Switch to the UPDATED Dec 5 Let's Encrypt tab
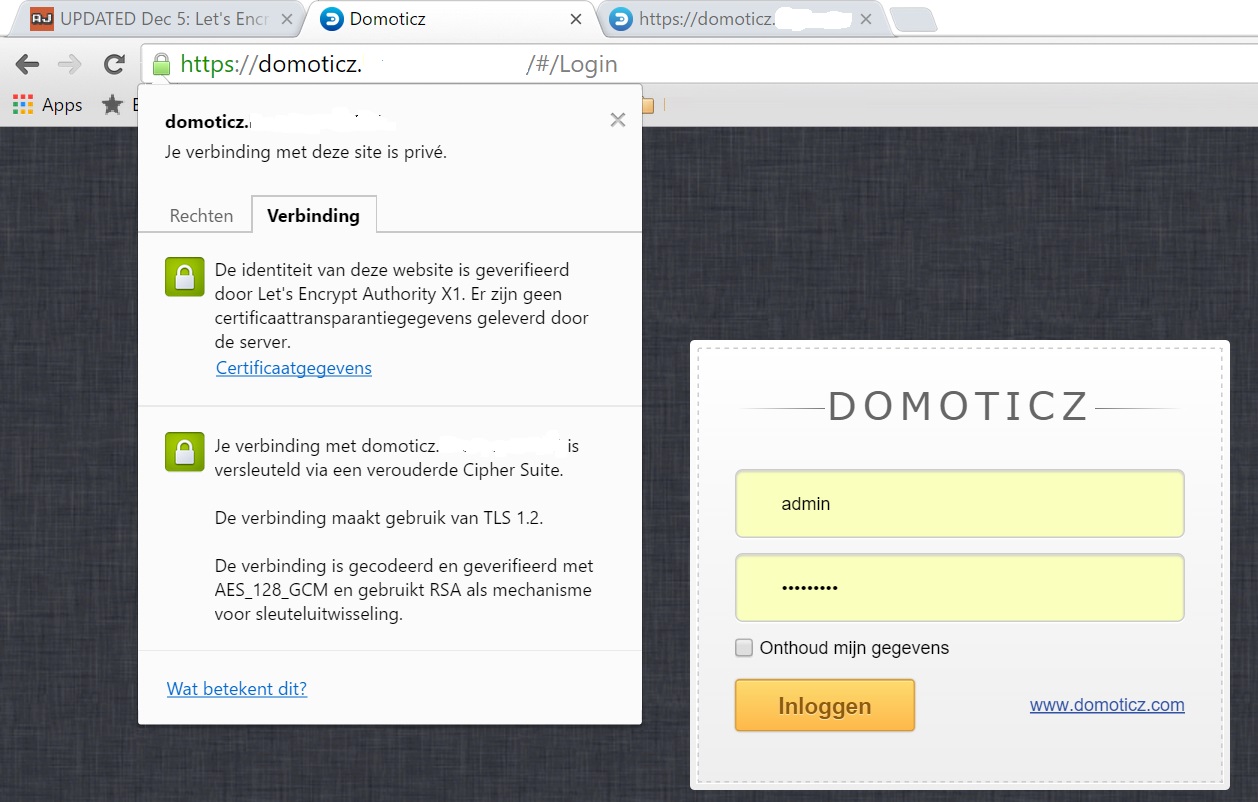The width and height of the screenshot is (1258, 802). pyautogui.click(x=157, y=19)
